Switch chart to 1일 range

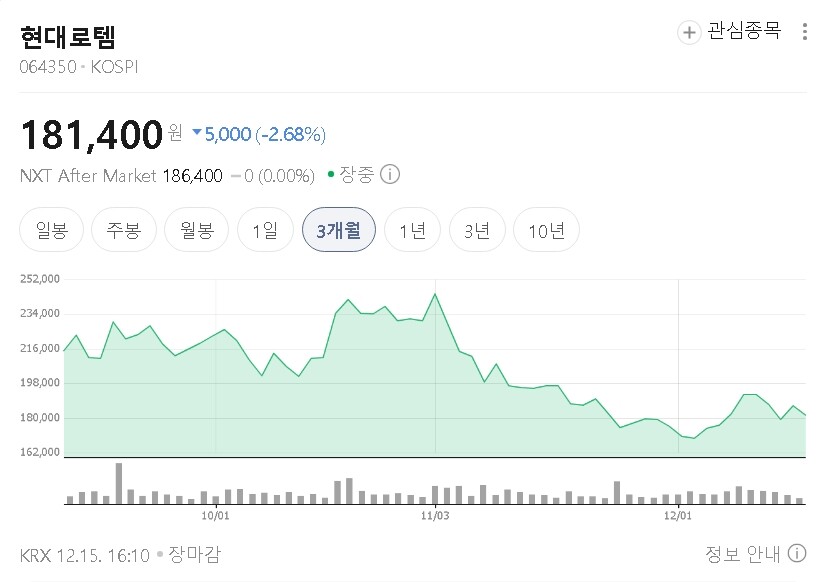pos(265,231)
